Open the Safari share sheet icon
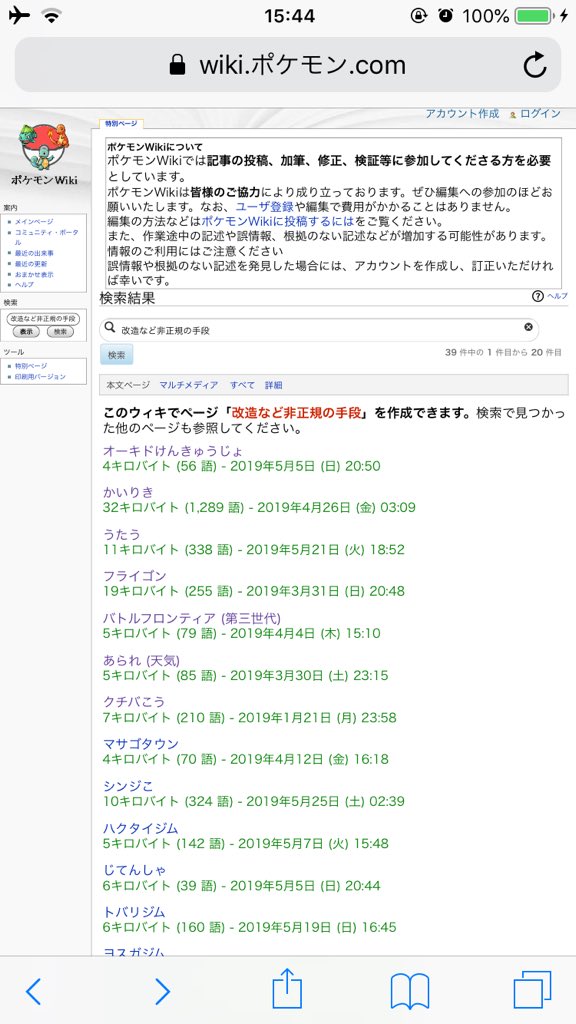The image size is (576, 1024). [x=287, y=988]
